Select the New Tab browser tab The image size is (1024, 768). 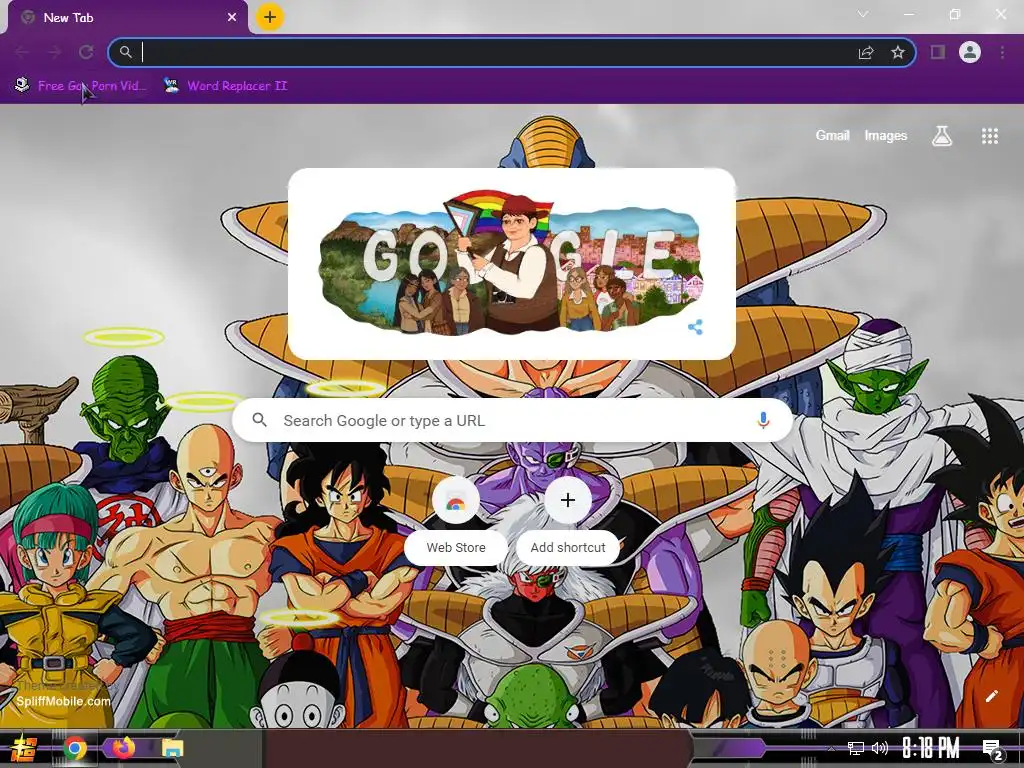(x=128, y=18)
